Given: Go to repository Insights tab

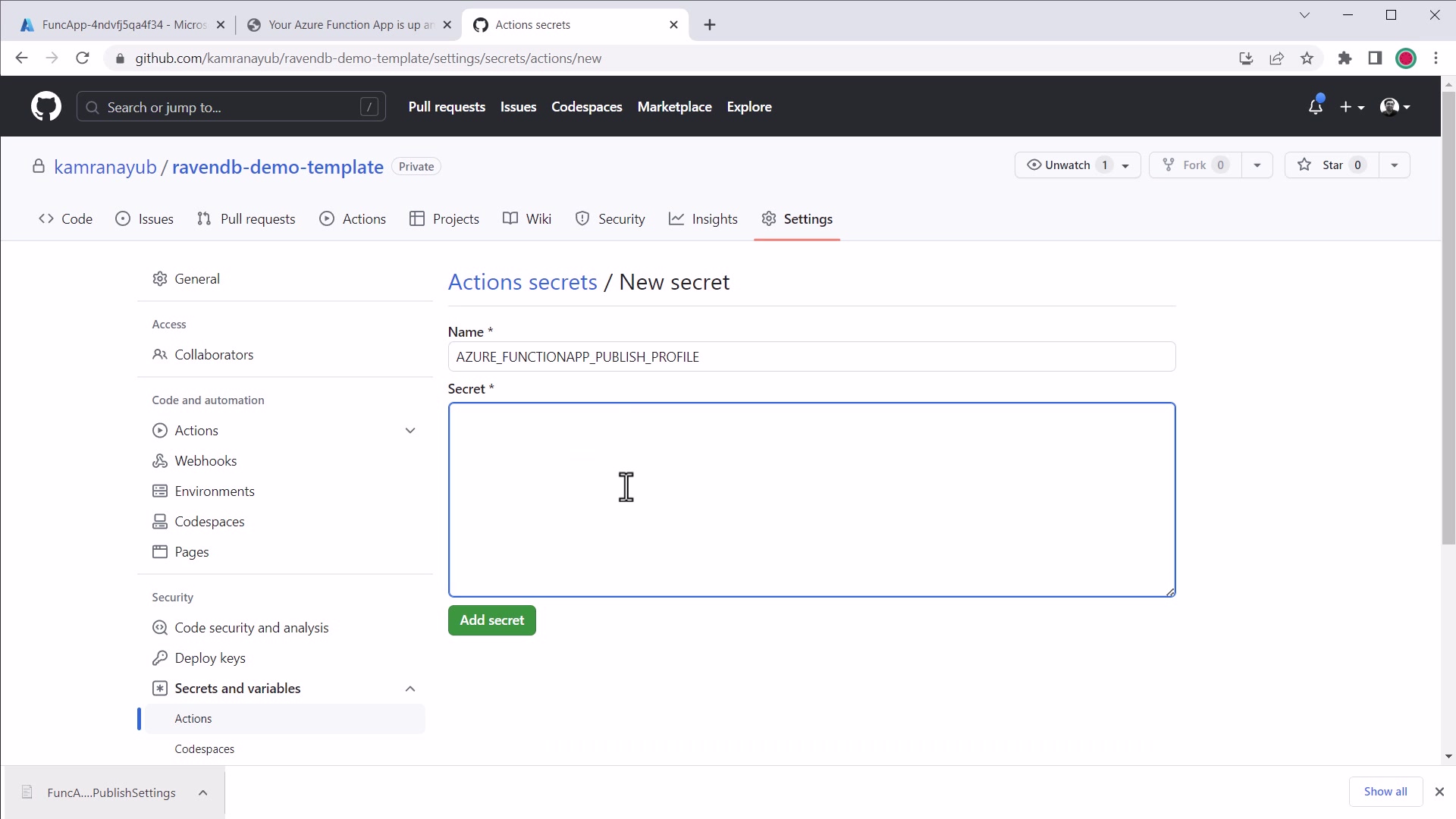Looking at the screenshot, I should (703, 219).
